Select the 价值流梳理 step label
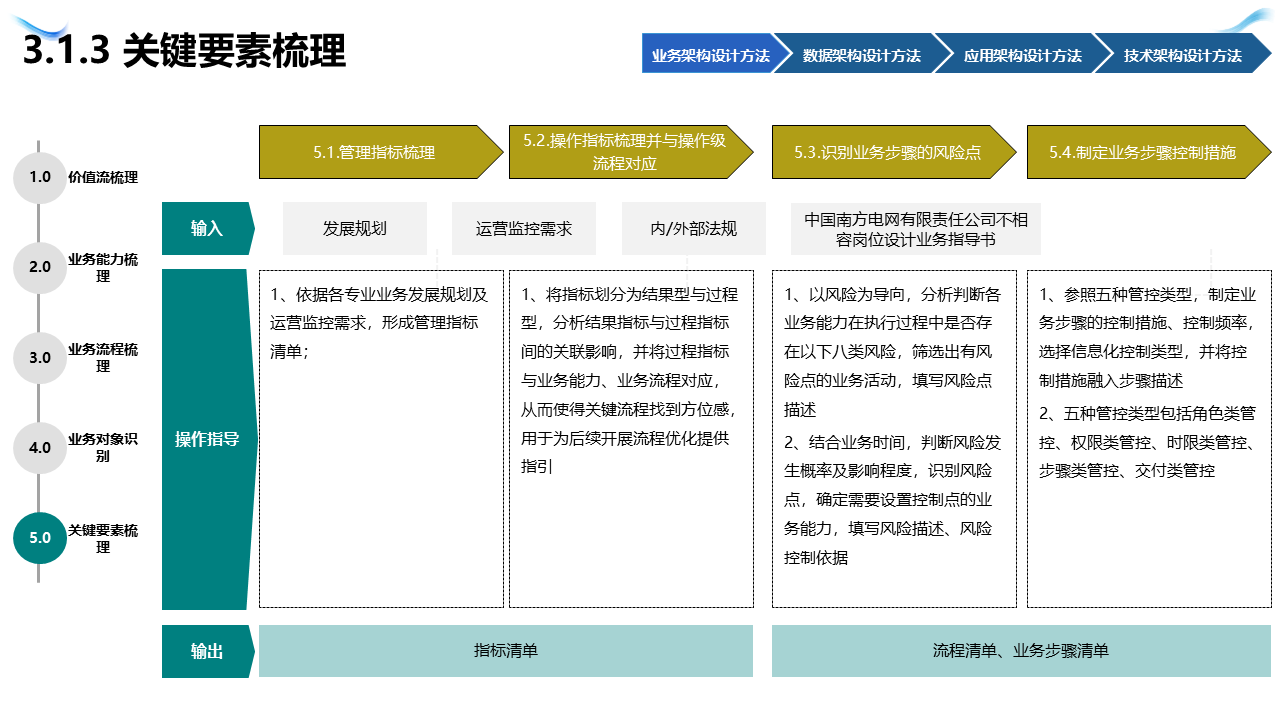Viewport: 1280px width, 720px height. [103, 178]
